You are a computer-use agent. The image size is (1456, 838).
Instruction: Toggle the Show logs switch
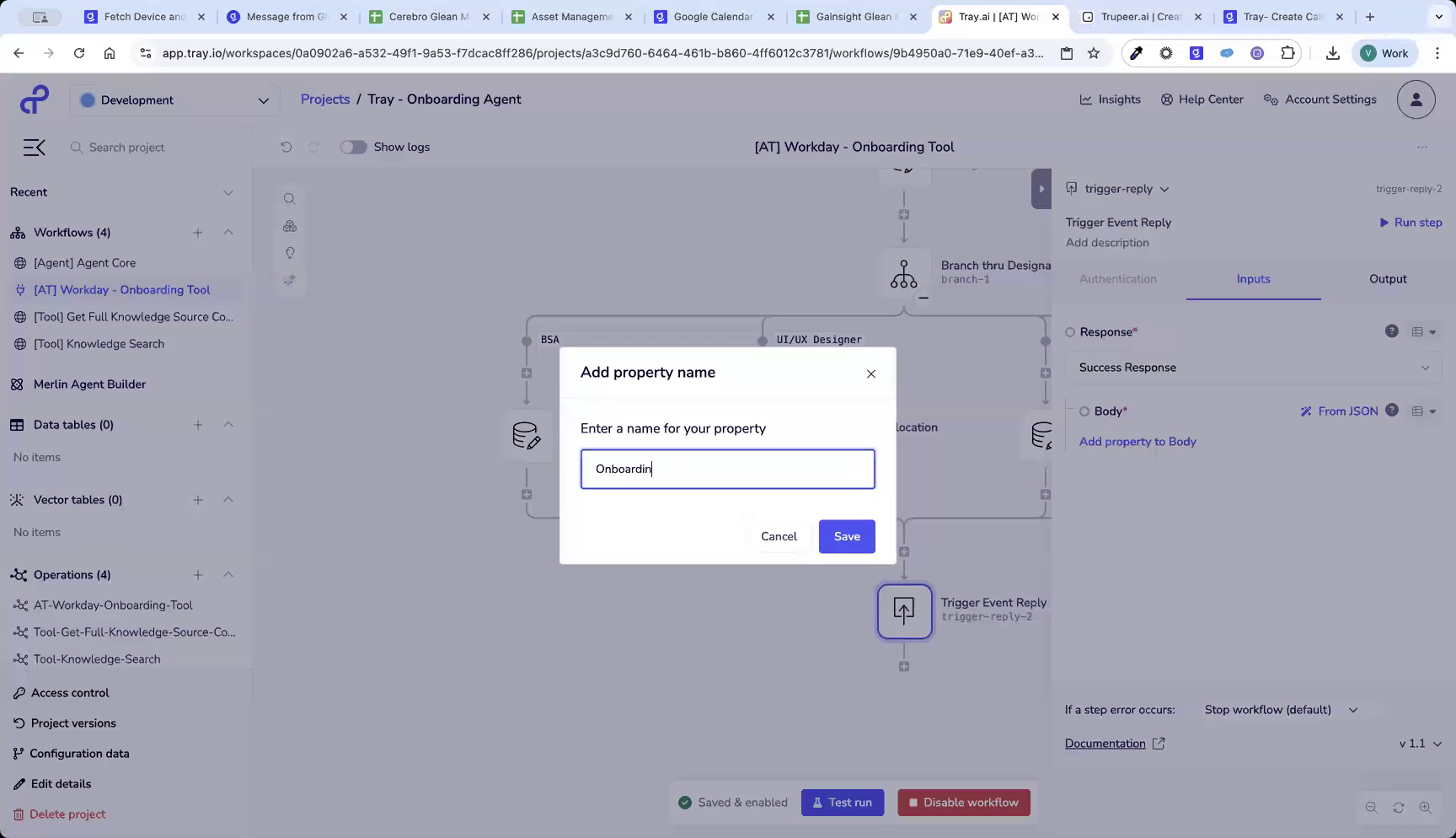(354, 147)
